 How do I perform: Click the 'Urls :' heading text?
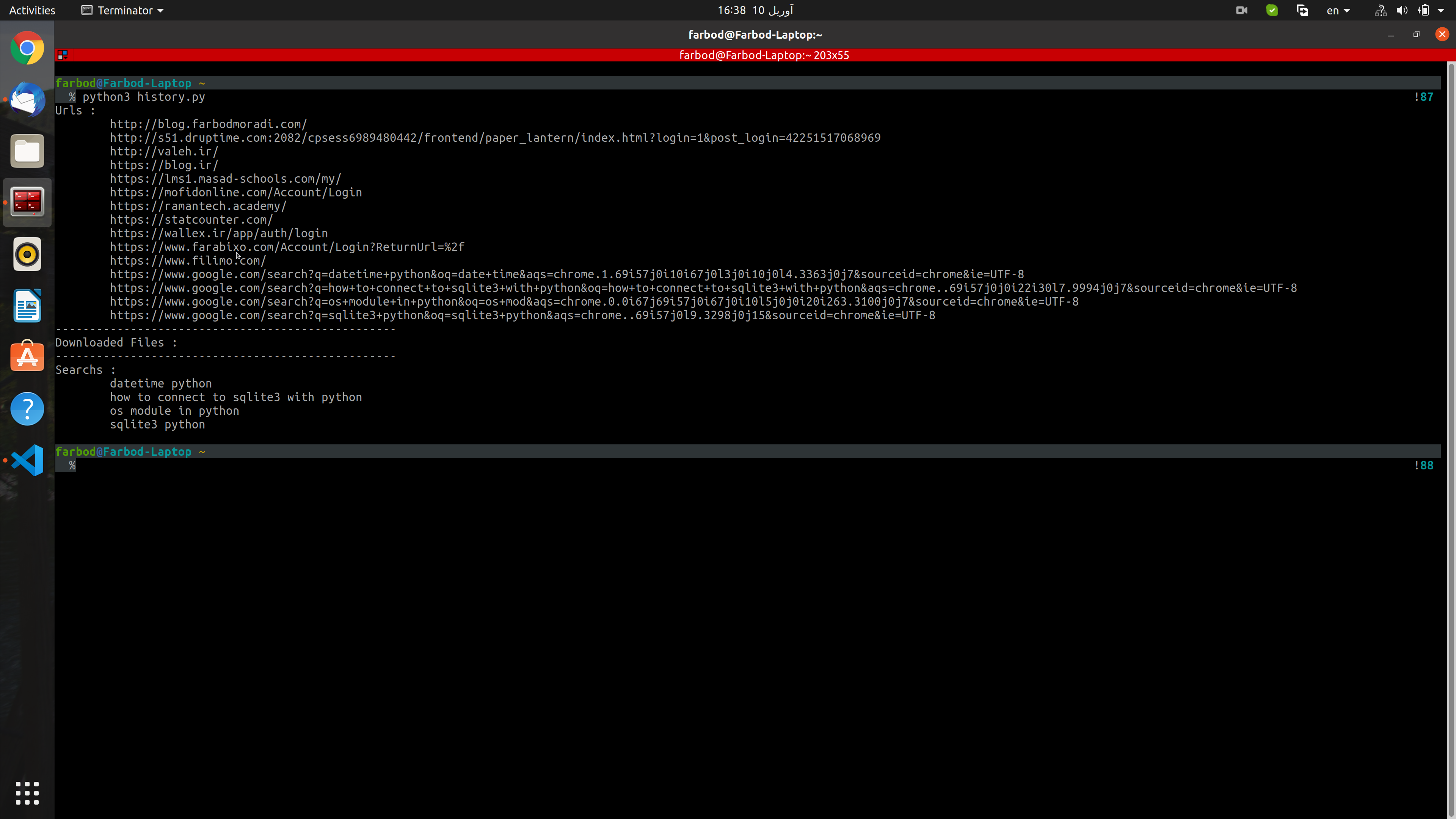click(75, 110)
